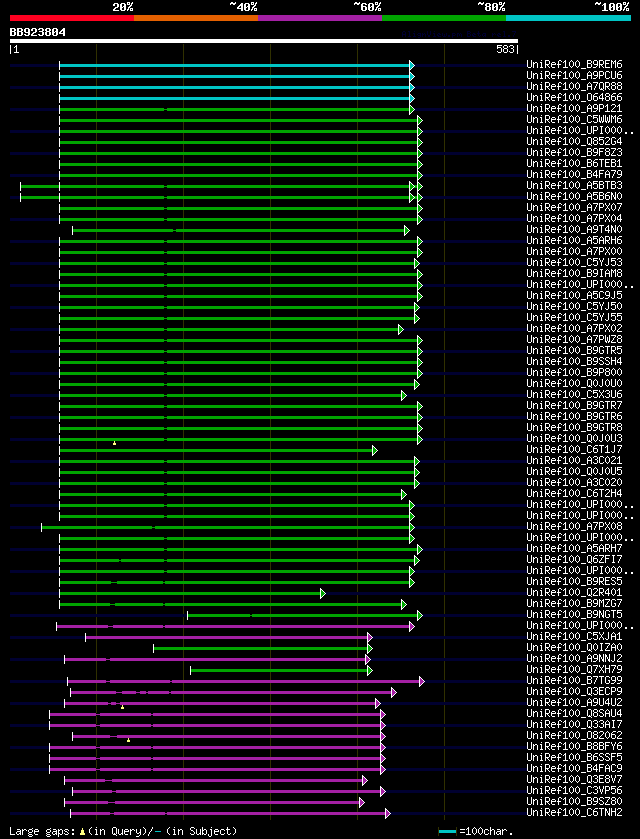The image size is (640, 839).
Task: Select the UniRef100_Q7XH79 label
Action: [574, 669]
